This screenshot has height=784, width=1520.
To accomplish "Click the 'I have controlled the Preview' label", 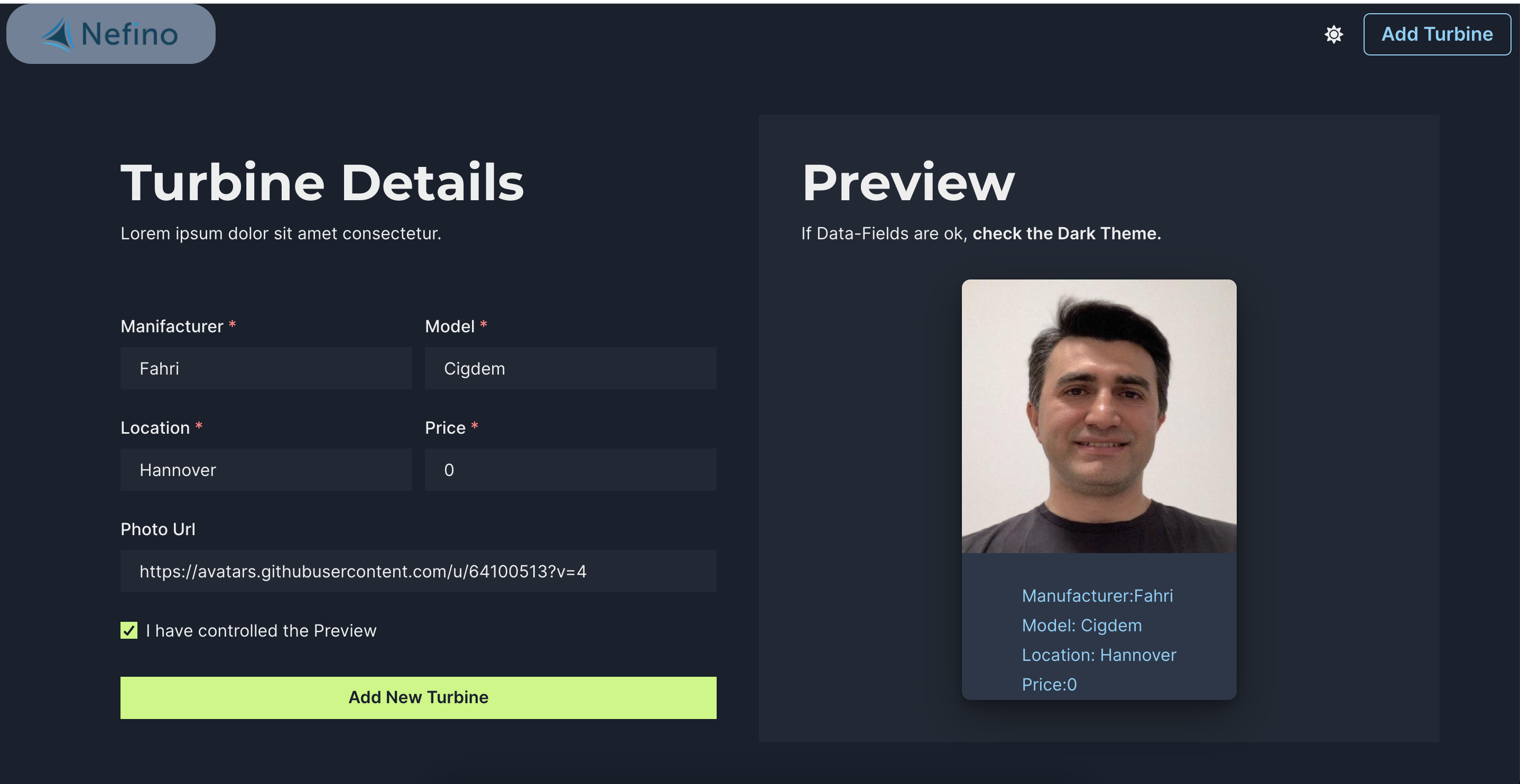I will click(x=261, y=631).
